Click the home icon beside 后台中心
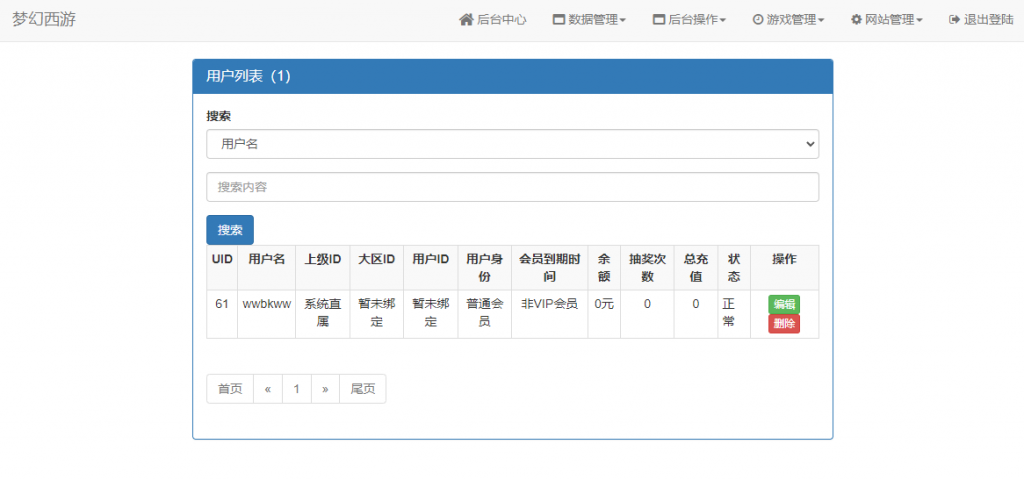 coord(466,20)
